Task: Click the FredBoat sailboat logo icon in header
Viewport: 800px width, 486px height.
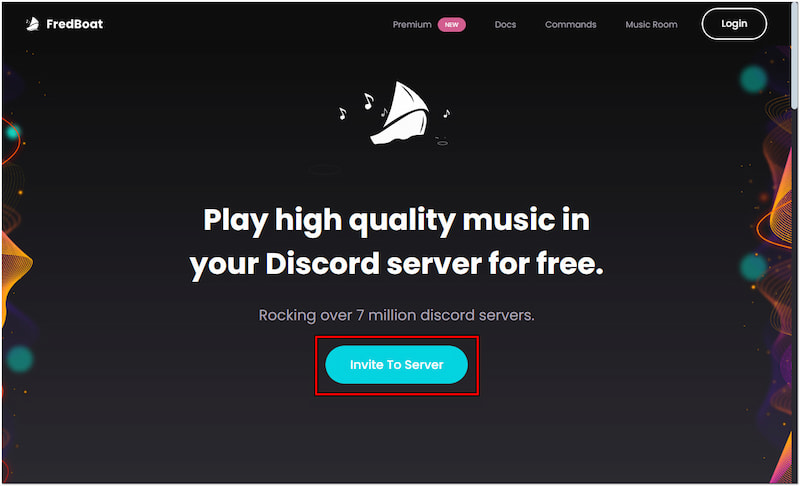Action: [x=33, y=24]
